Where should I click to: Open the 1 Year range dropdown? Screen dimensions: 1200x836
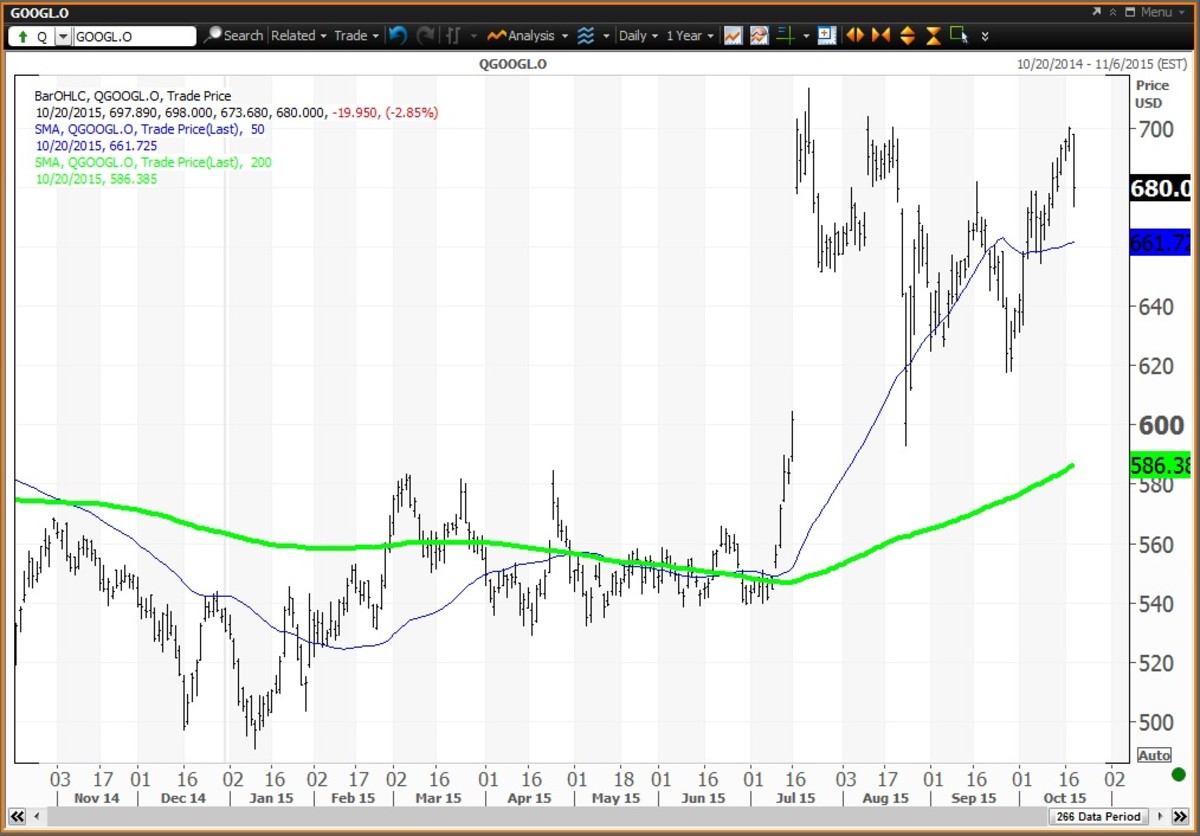(690, 35)
